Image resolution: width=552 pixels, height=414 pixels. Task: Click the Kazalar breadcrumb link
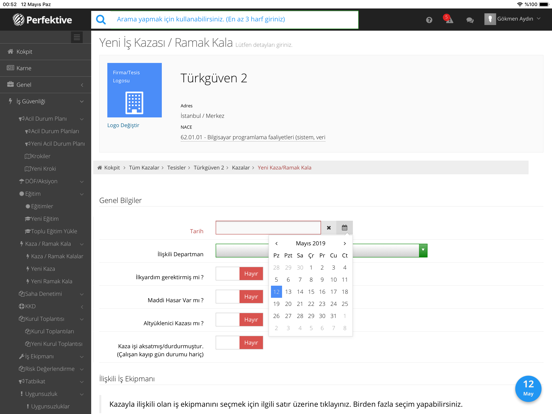pos(241,168)
